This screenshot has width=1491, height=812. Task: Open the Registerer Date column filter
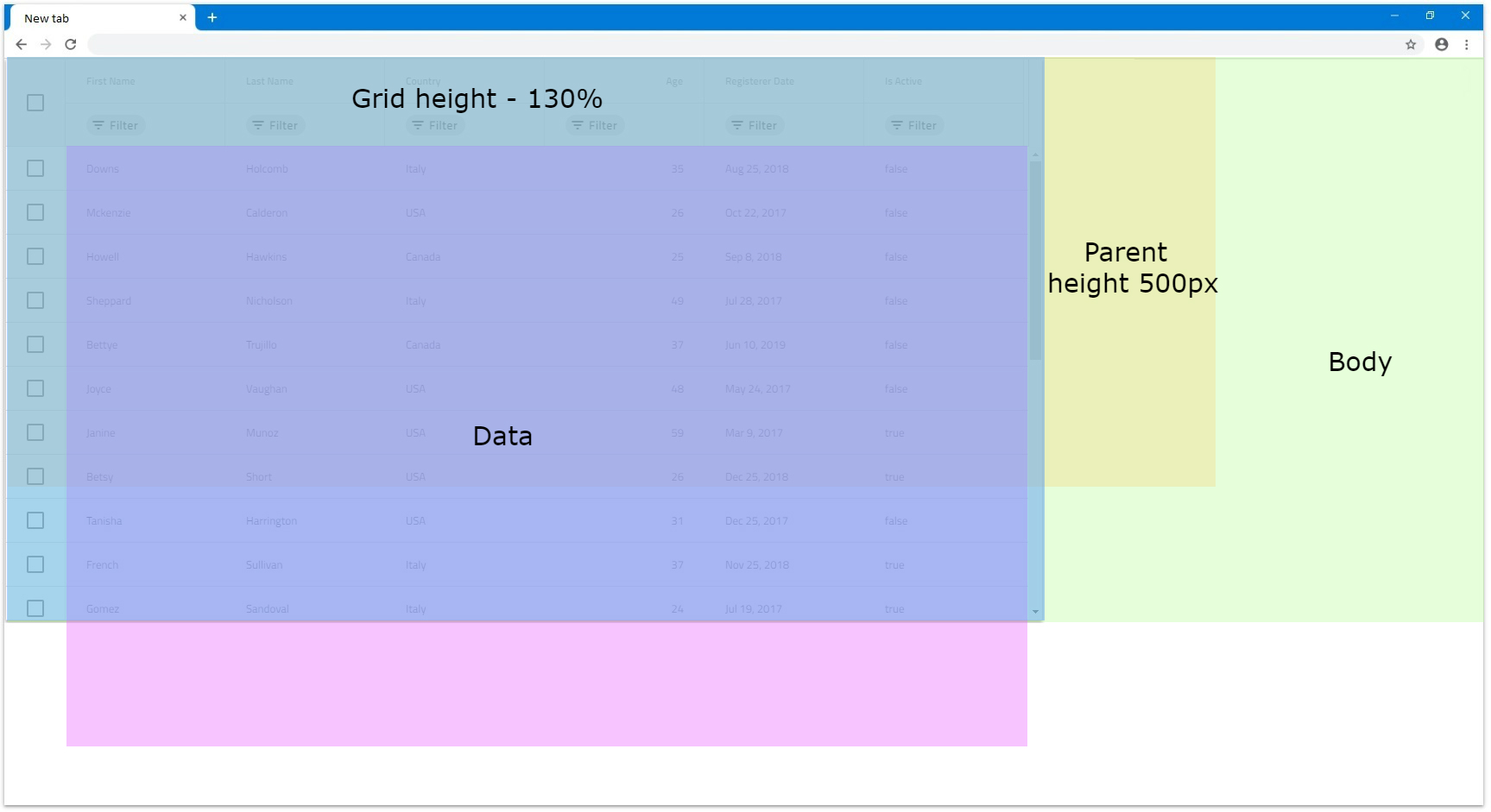coord(755,125)
